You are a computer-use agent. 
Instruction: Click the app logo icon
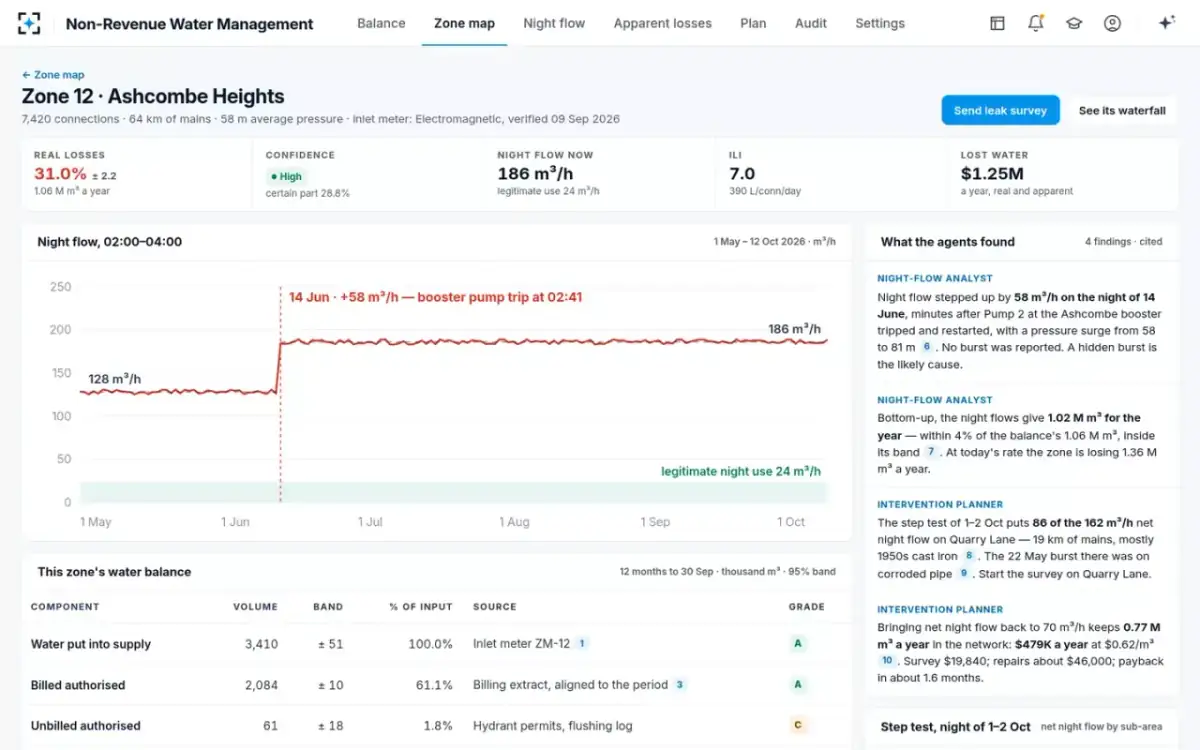coord(30,23)
